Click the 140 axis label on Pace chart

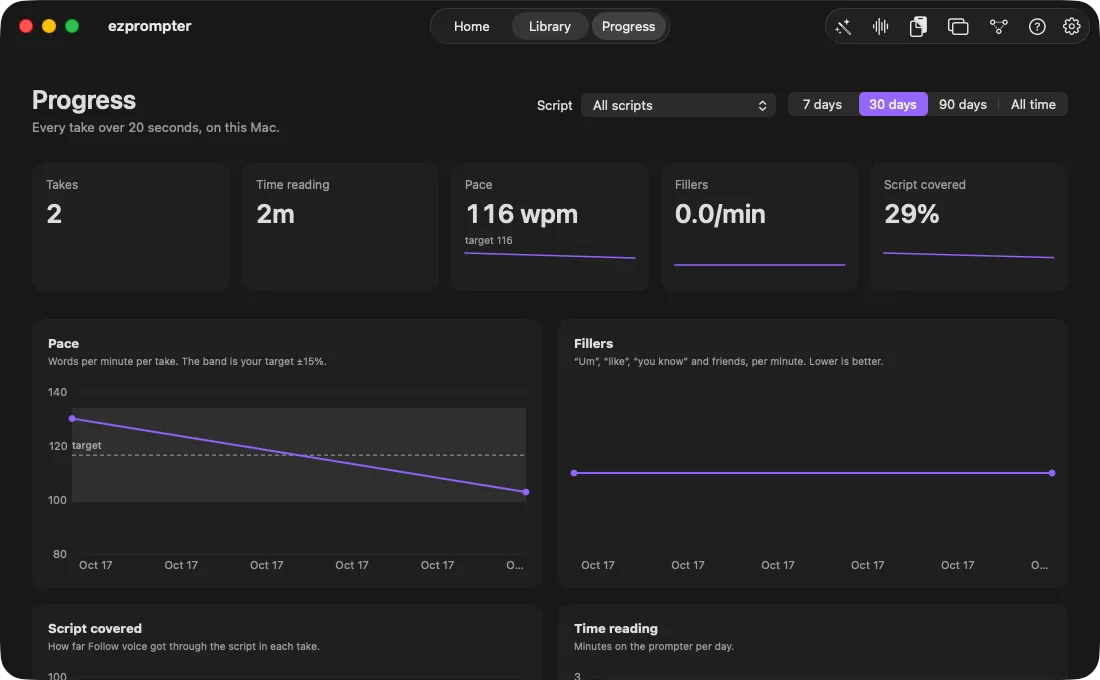tap(58, 392)
